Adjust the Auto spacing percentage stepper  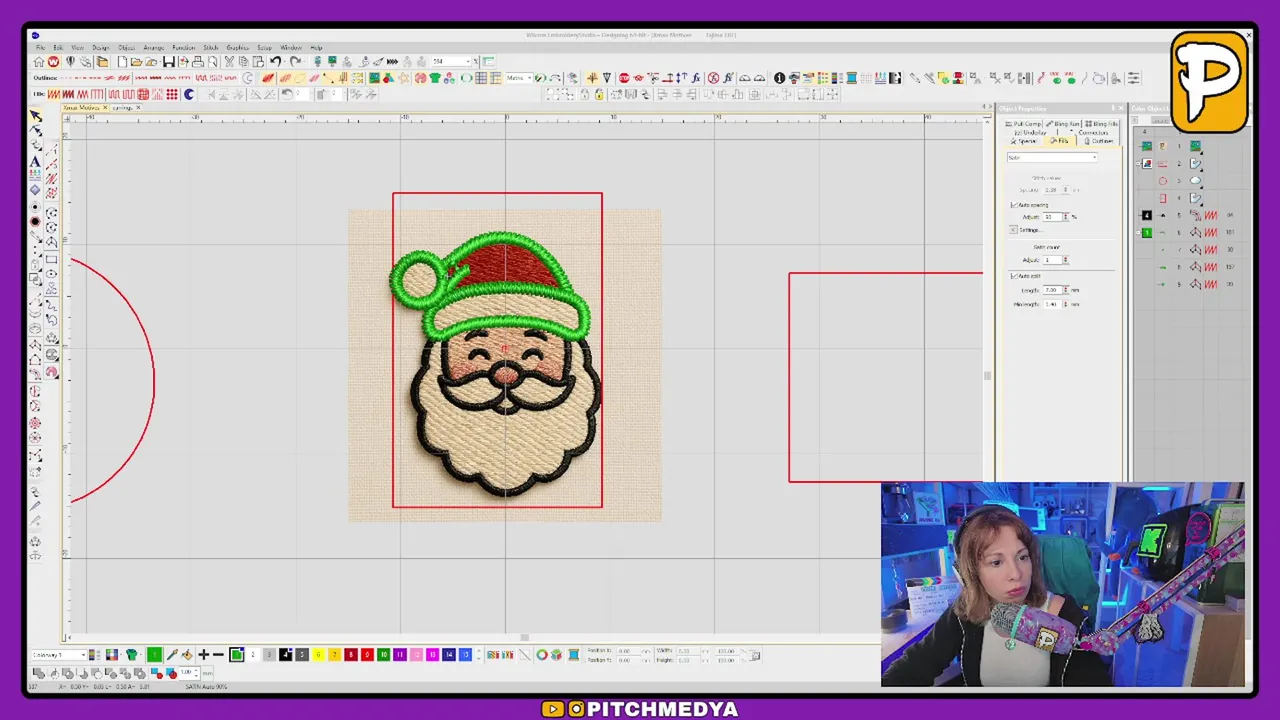point(1066,217)
